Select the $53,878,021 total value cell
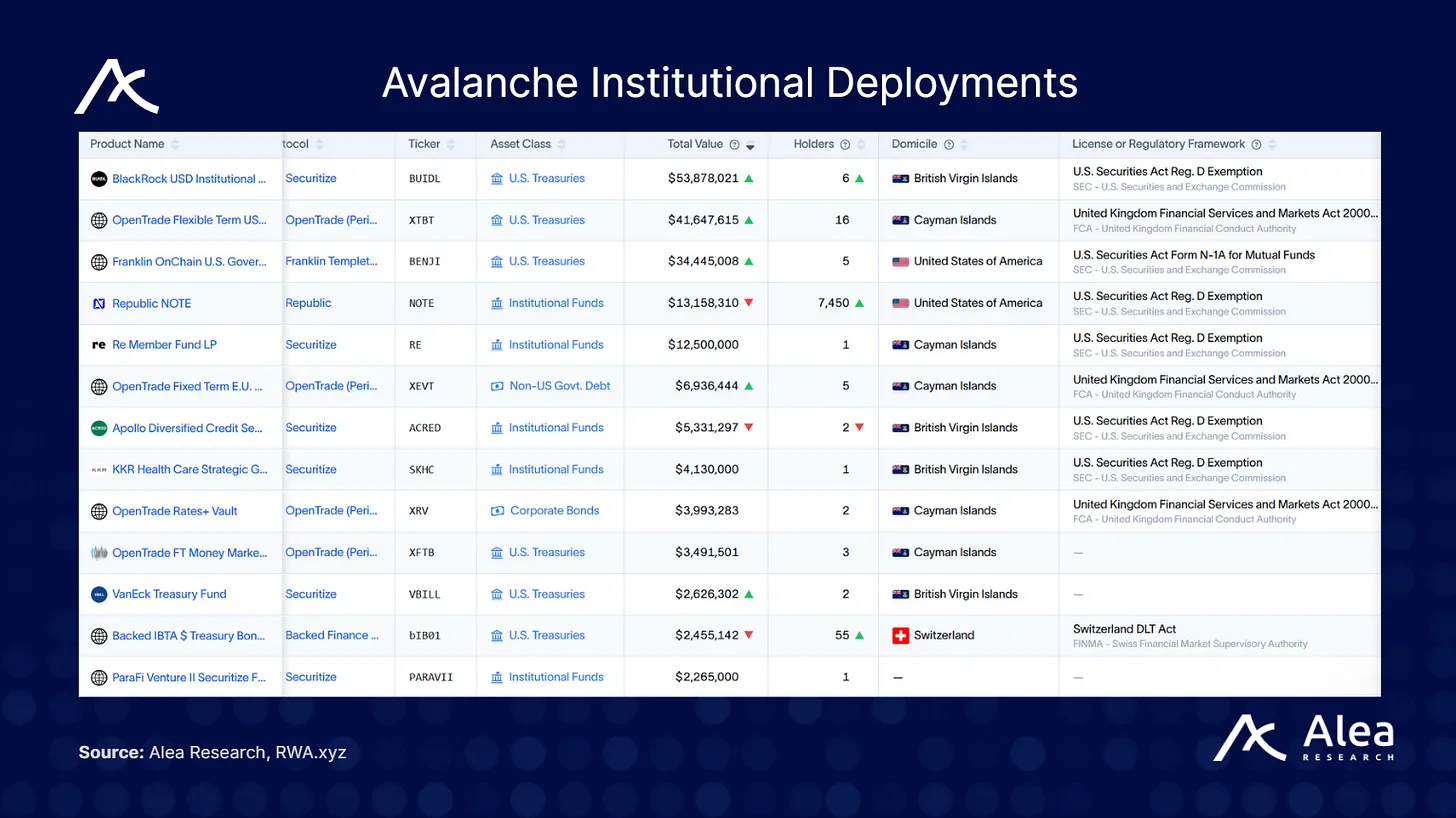The height and width of the screenshot is (818, 1456). (x=704, y=179)
